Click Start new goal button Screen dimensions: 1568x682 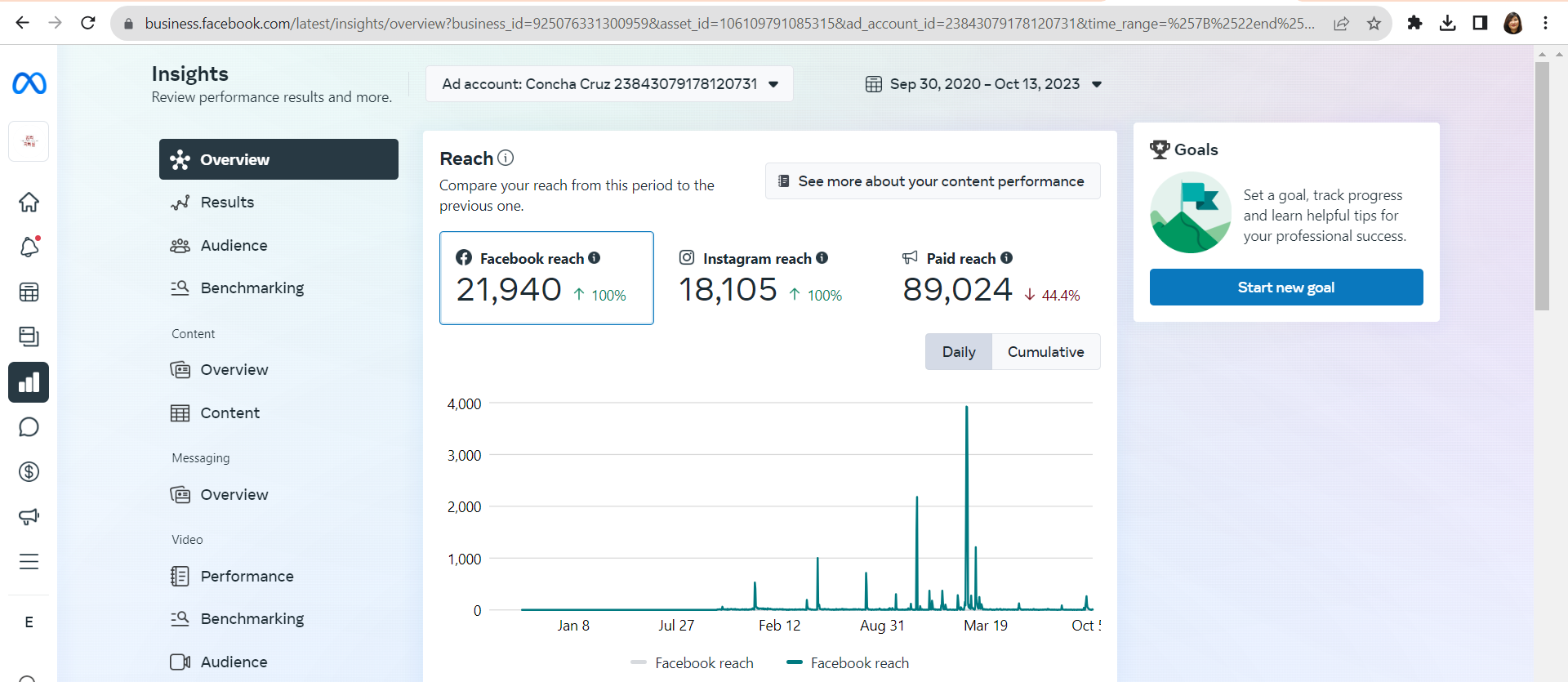(1286, 288)
